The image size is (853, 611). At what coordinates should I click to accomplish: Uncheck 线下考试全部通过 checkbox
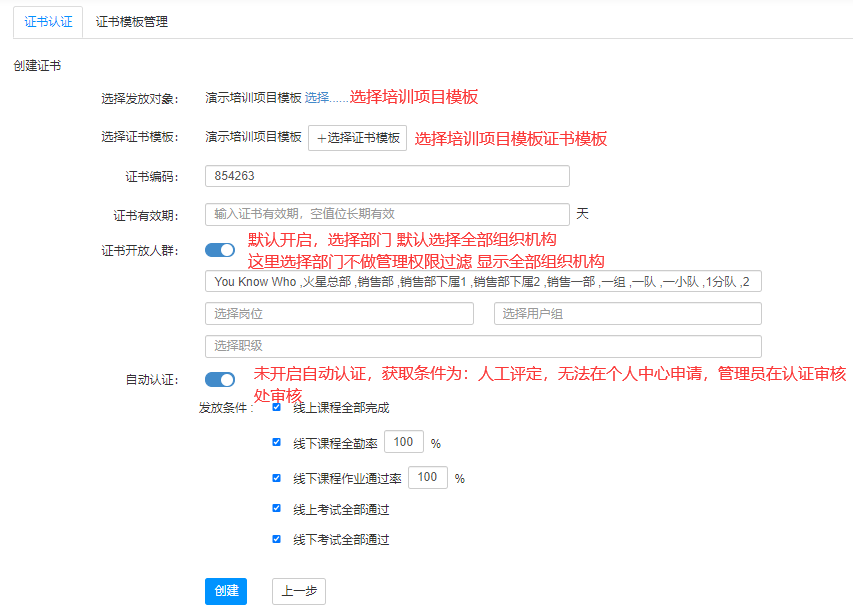[x=277, y=539]
